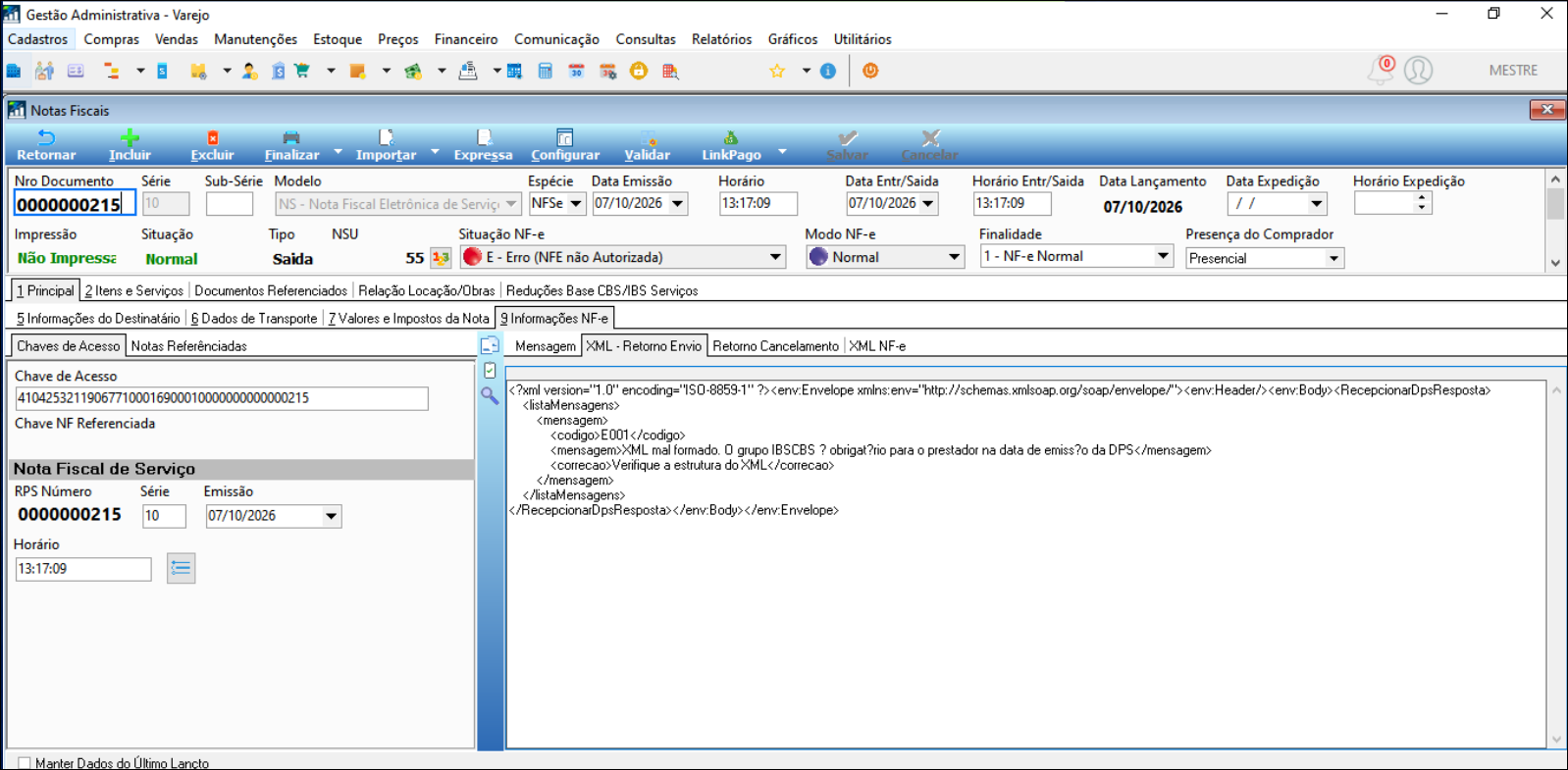This screenshot has width=1568, height=770.
Task: Open Presença do Comprador dropdown
Action: 1333,258
